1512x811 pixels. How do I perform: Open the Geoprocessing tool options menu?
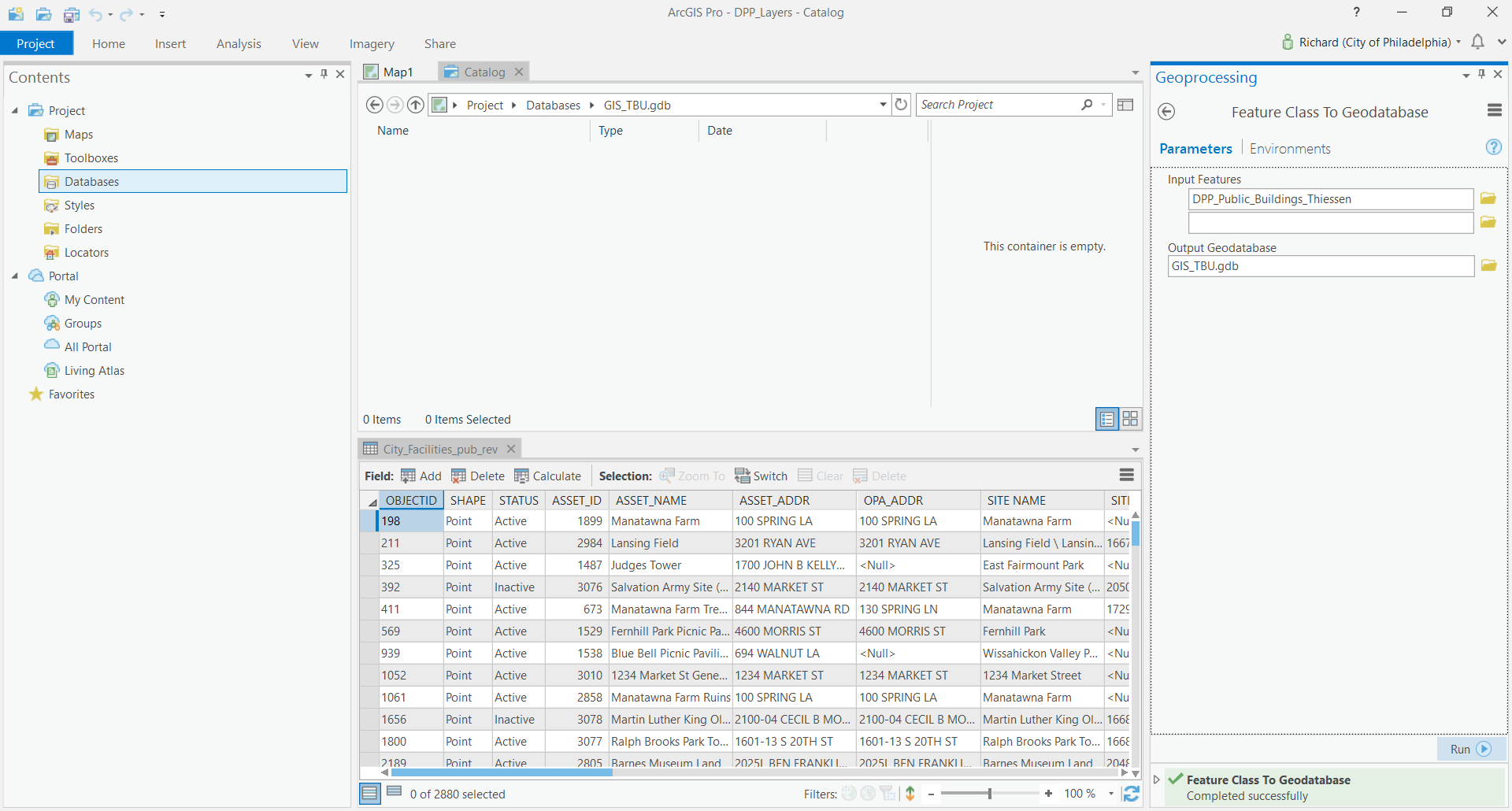click(1494, 111)
